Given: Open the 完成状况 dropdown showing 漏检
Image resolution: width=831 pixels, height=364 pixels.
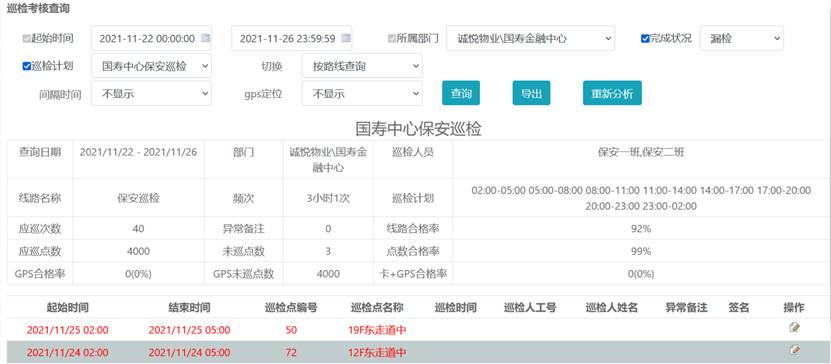Looking at the screenshot, I should pyautogui.click(x=741, y=38).
